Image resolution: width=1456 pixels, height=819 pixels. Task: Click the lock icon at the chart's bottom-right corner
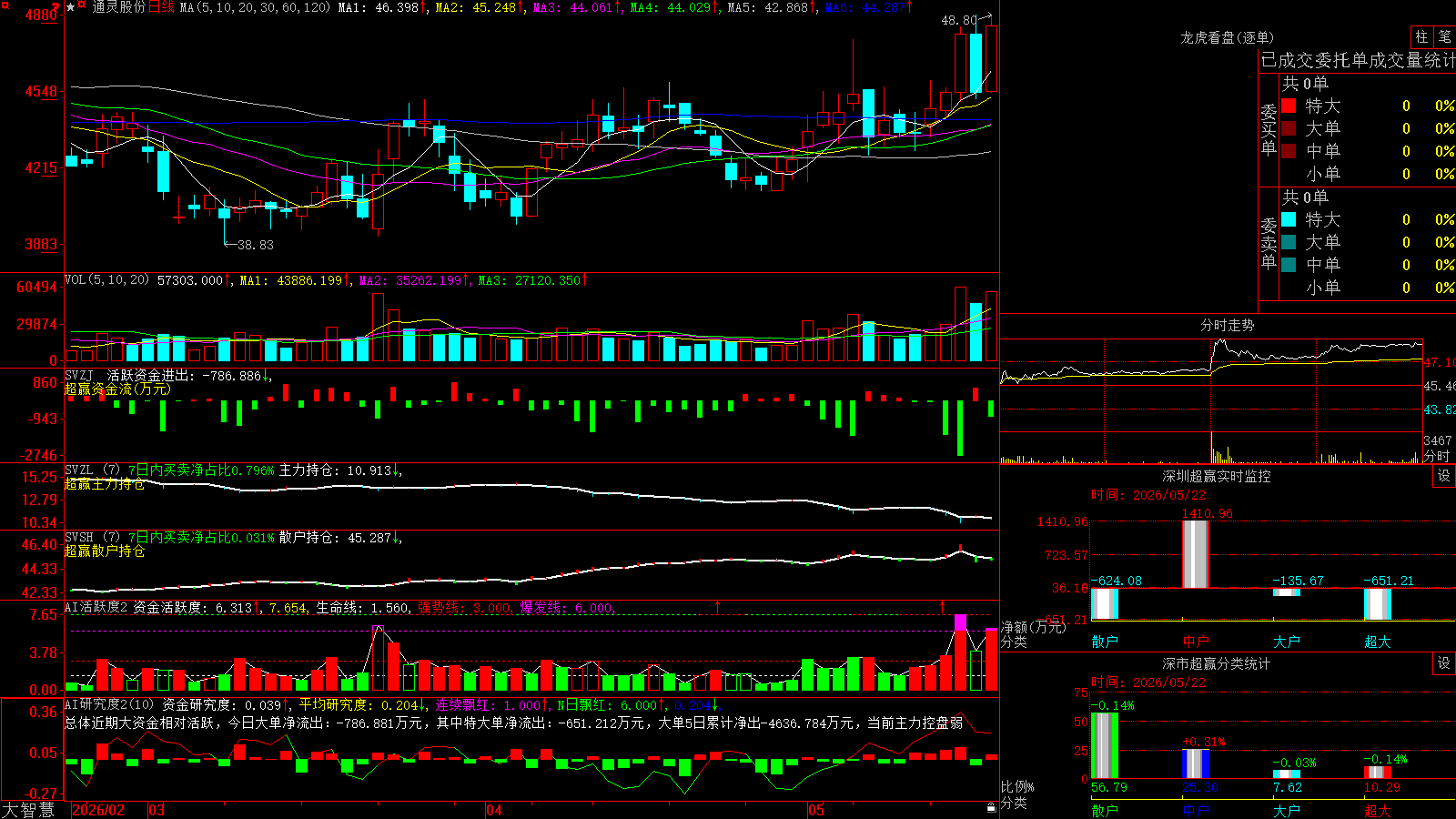(992, 807)
